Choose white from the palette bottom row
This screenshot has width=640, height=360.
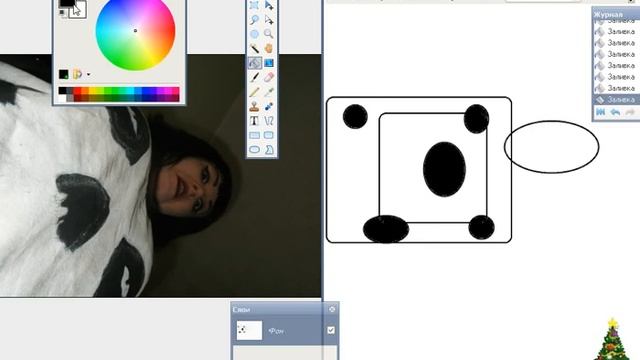pyautogui.click(x=62, y=98)
